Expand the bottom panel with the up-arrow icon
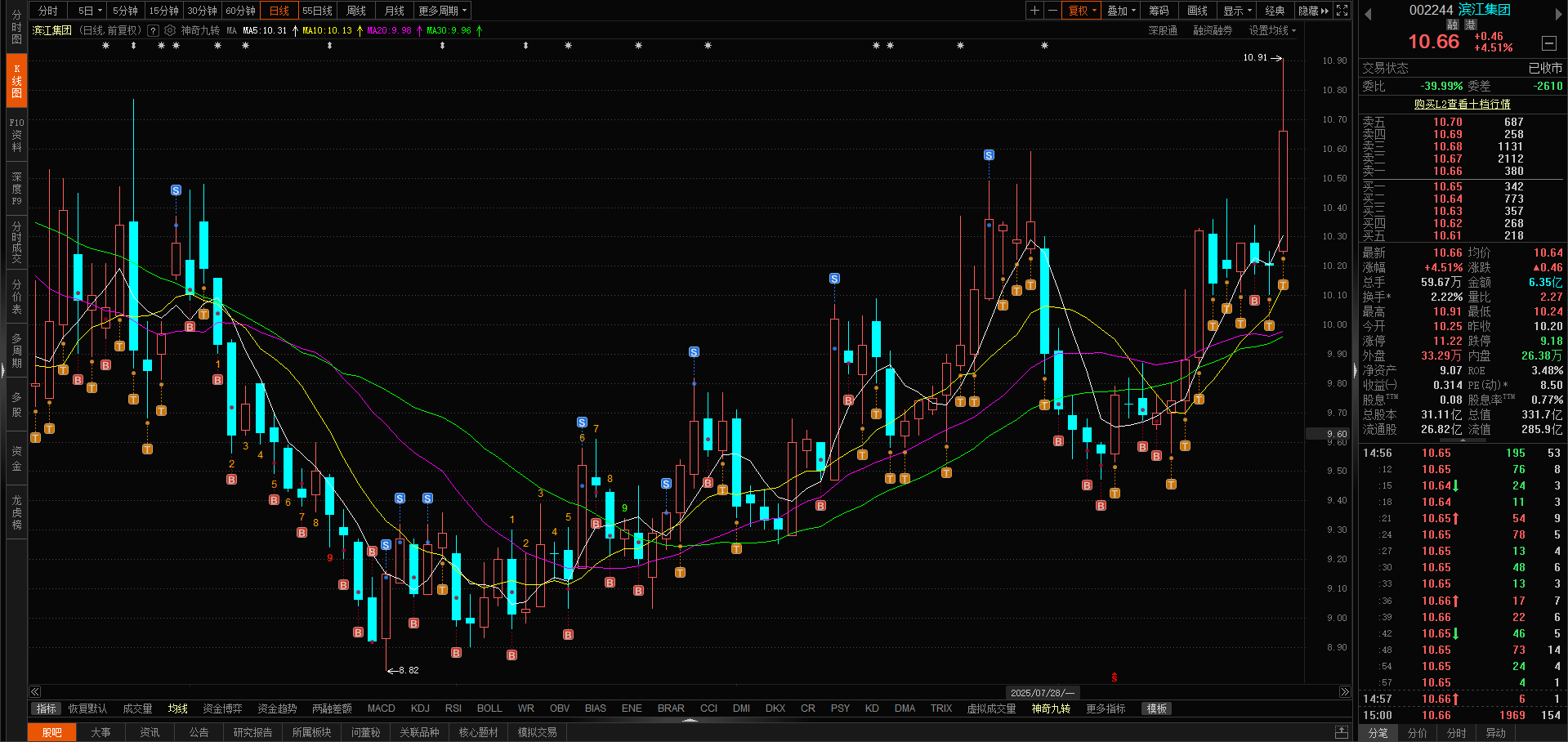 [1342, 731]
